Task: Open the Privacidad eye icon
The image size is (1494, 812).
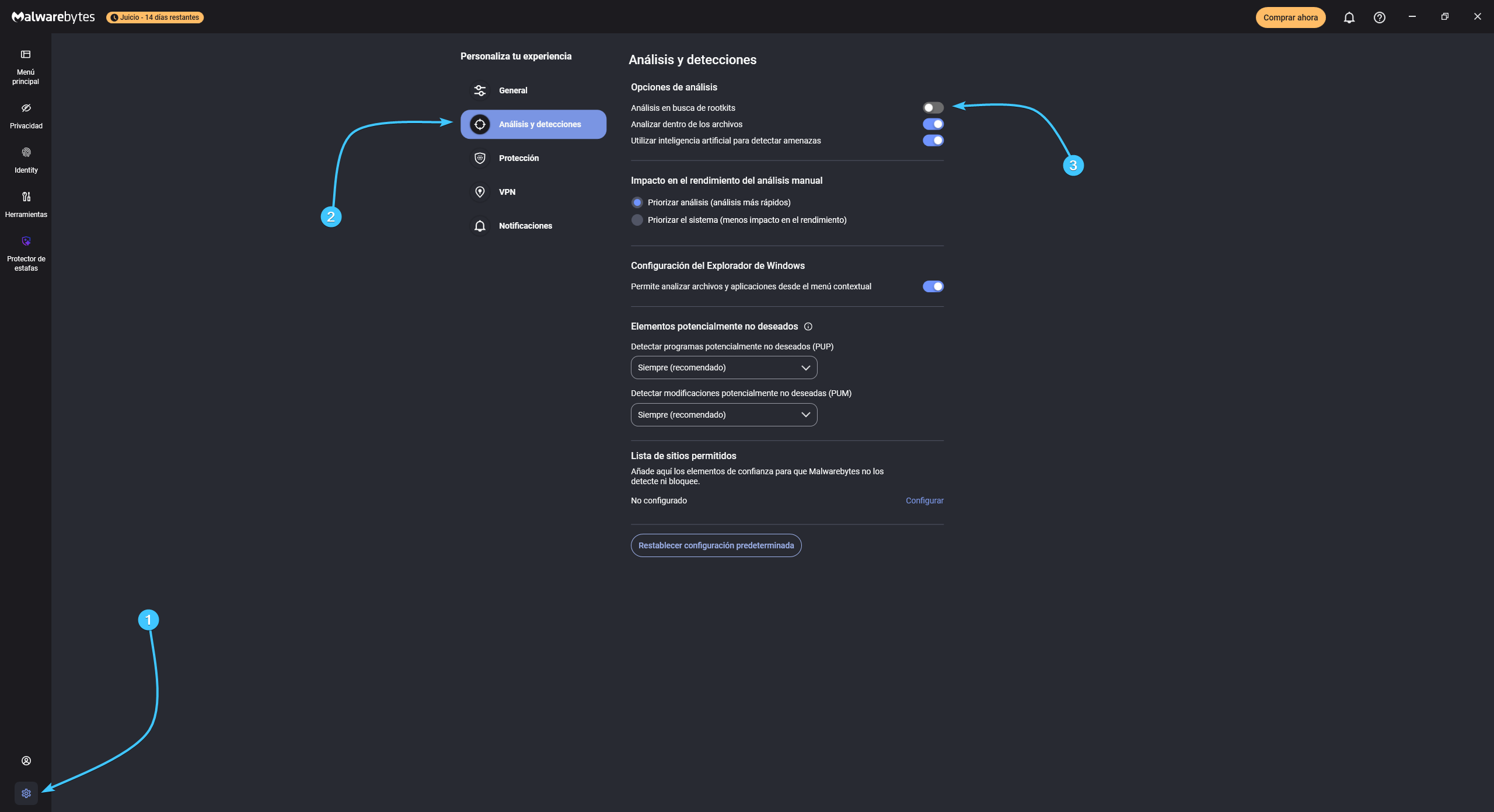Action: 26,108
